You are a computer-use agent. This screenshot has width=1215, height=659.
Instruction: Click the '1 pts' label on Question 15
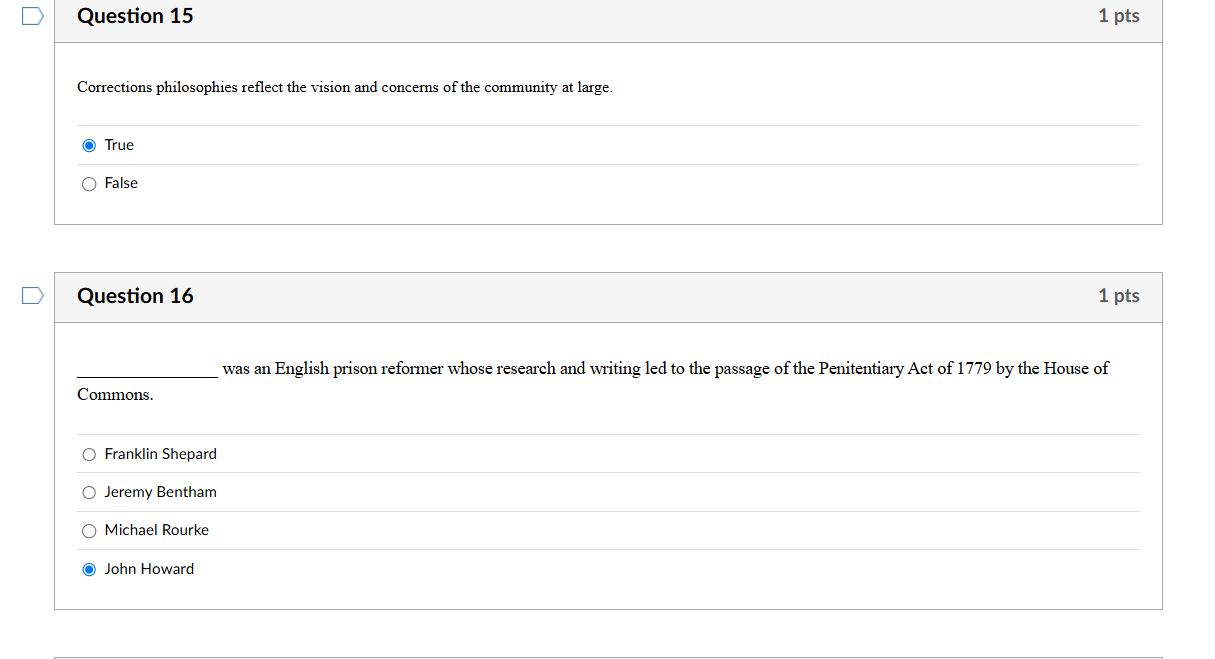coord(1118,16)
